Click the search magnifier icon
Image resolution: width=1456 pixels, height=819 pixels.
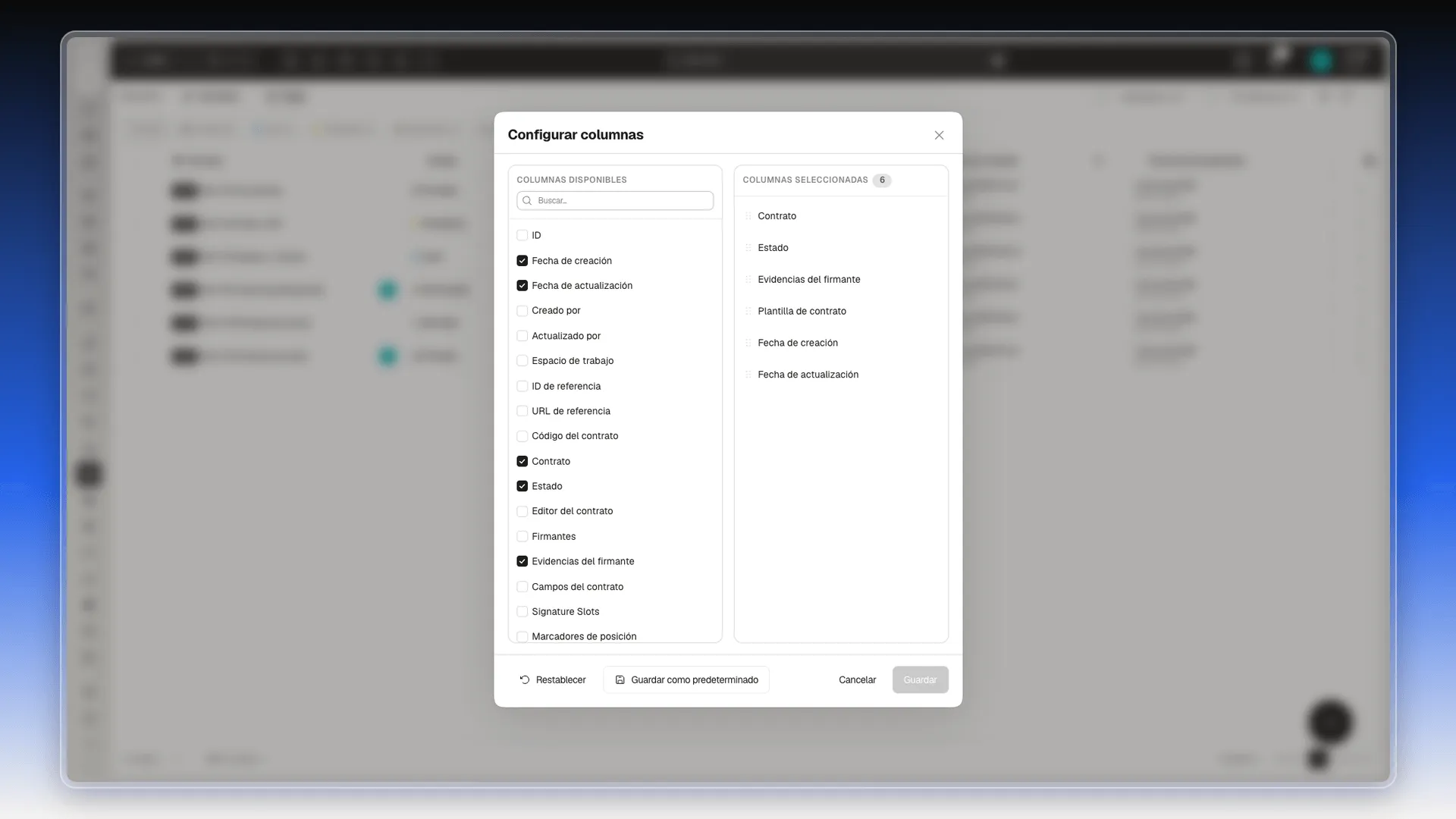click(x=527, y=201)
